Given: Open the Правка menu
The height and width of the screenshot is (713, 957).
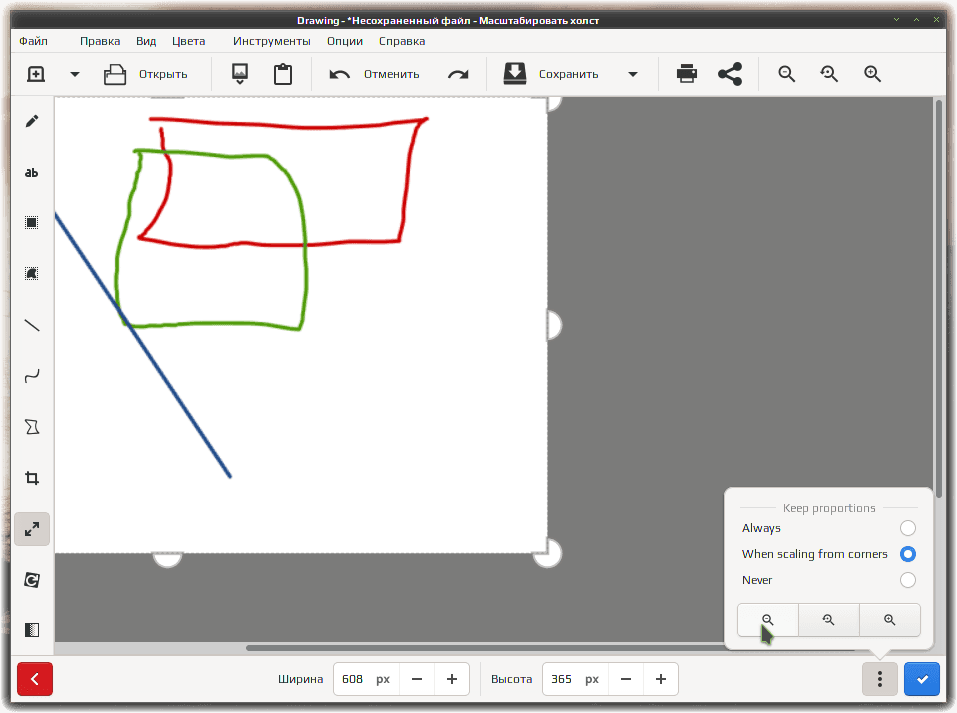Looking at the screenshot, I should pyautogui.click(x=100, y=41).
